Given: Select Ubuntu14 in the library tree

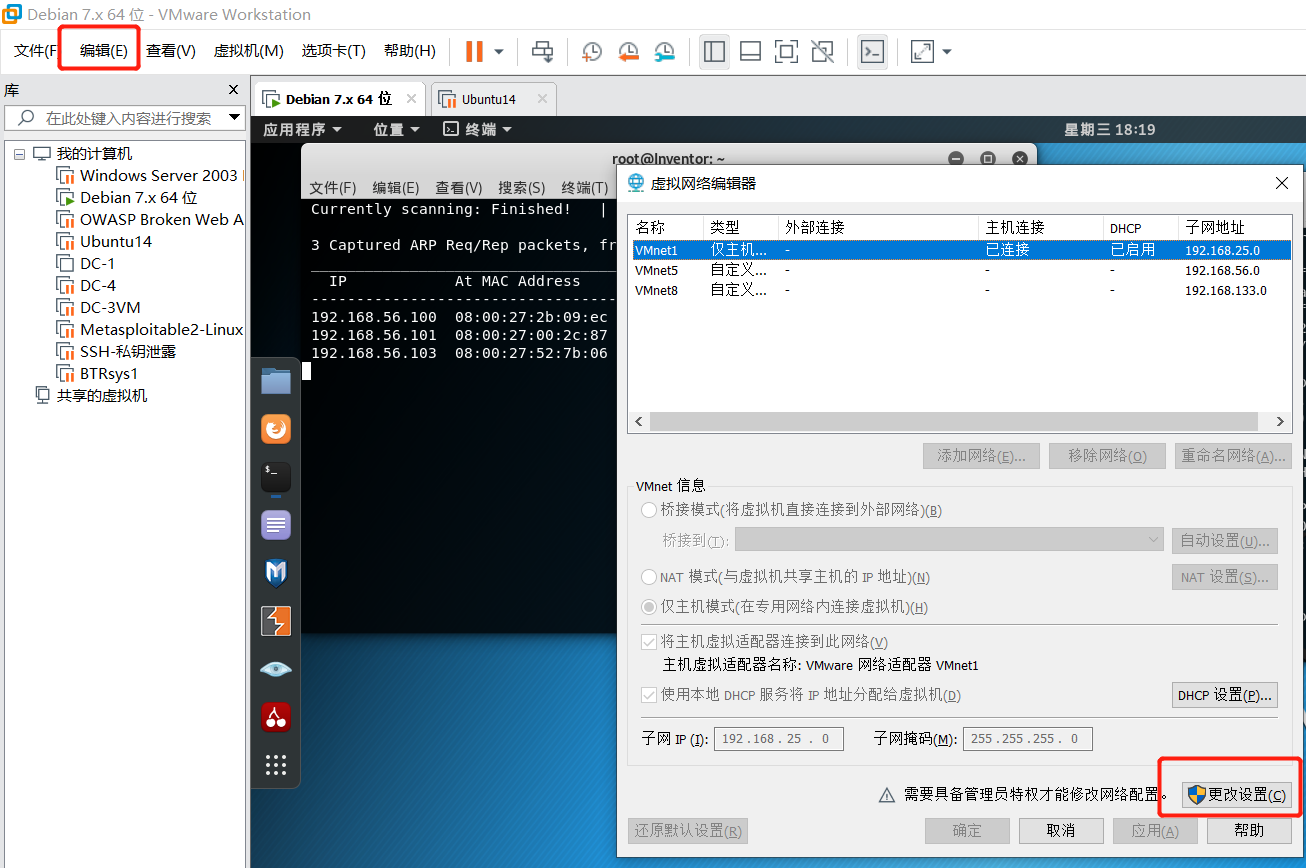Looking at the screenshot, I should [105, 242].
